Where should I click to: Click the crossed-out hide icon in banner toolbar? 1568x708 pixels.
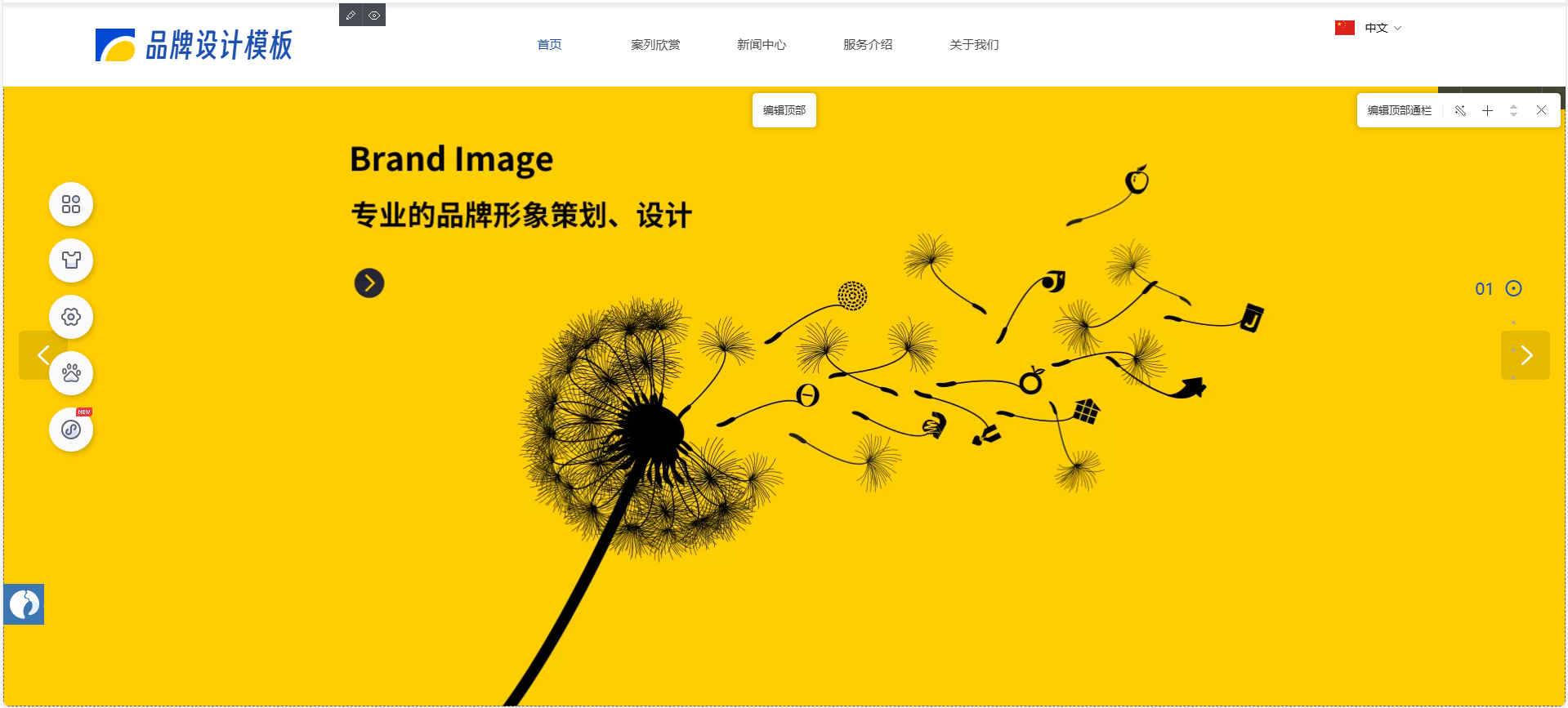(1460, 110)
